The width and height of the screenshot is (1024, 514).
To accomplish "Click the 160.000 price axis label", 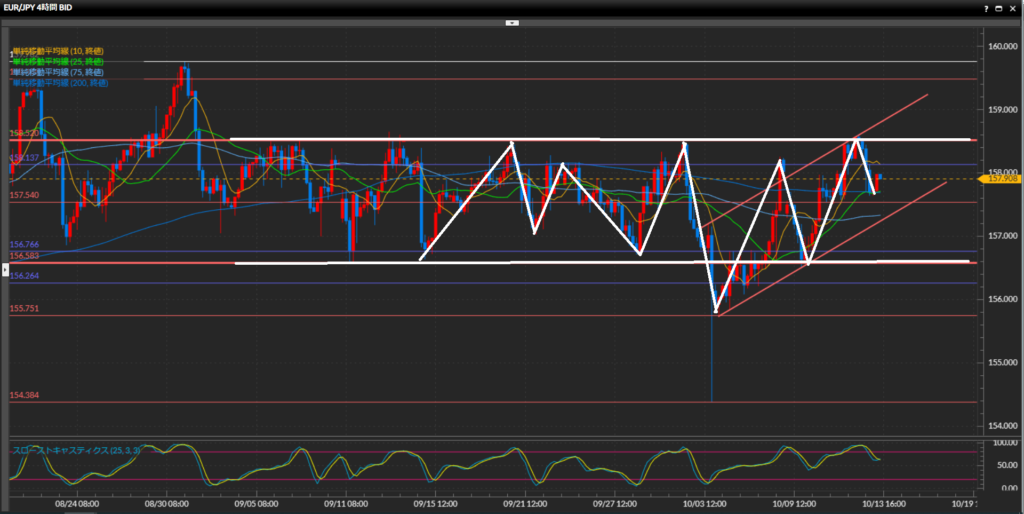I will [x=1002, y=46].
